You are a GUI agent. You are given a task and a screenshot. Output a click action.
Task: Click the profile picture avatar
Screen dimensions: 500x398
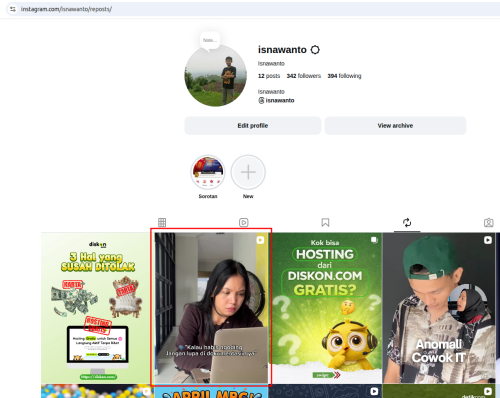pos(216,75)
